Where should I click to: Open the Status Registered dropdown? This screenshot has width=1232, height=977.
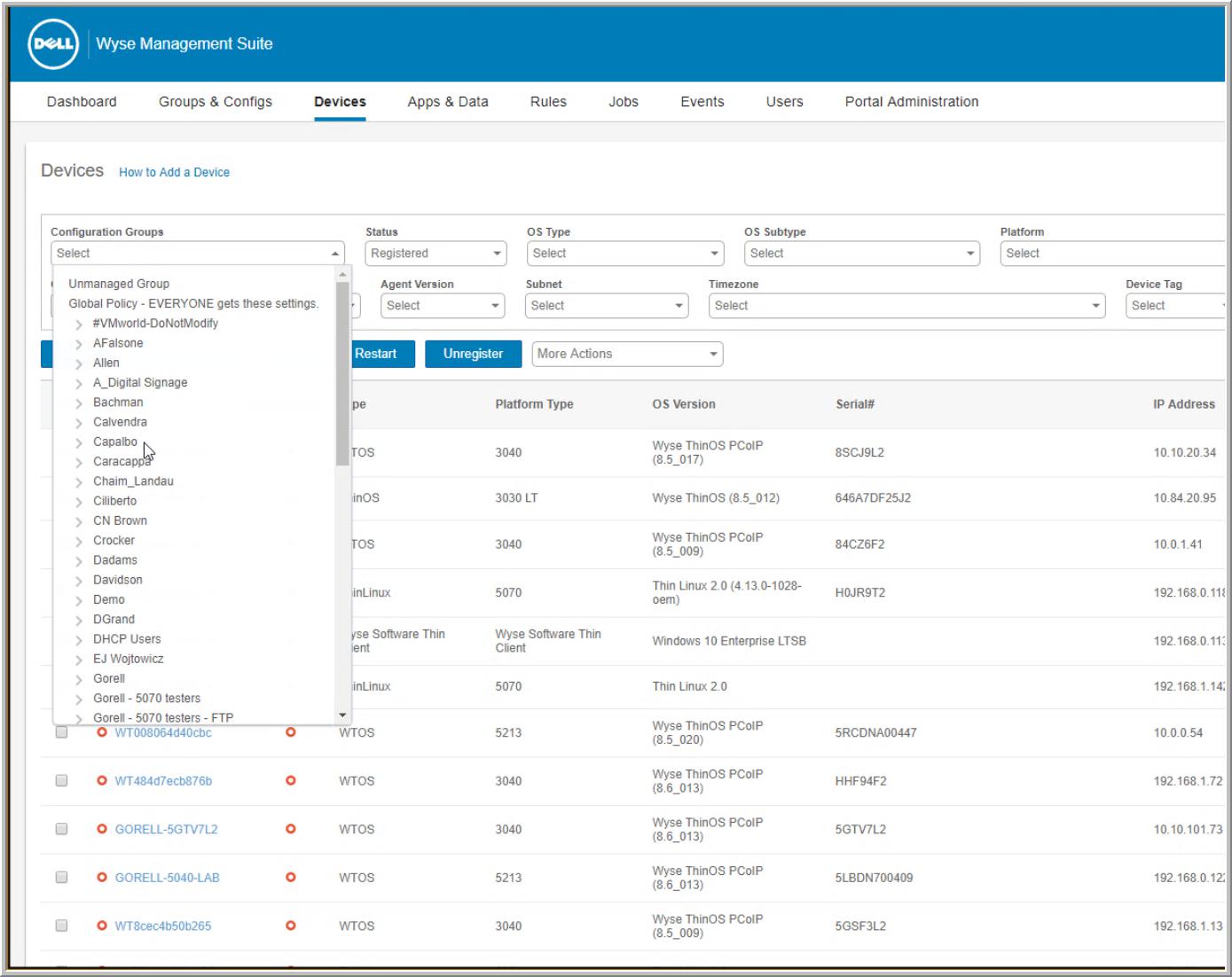click(x=436, y=254)
